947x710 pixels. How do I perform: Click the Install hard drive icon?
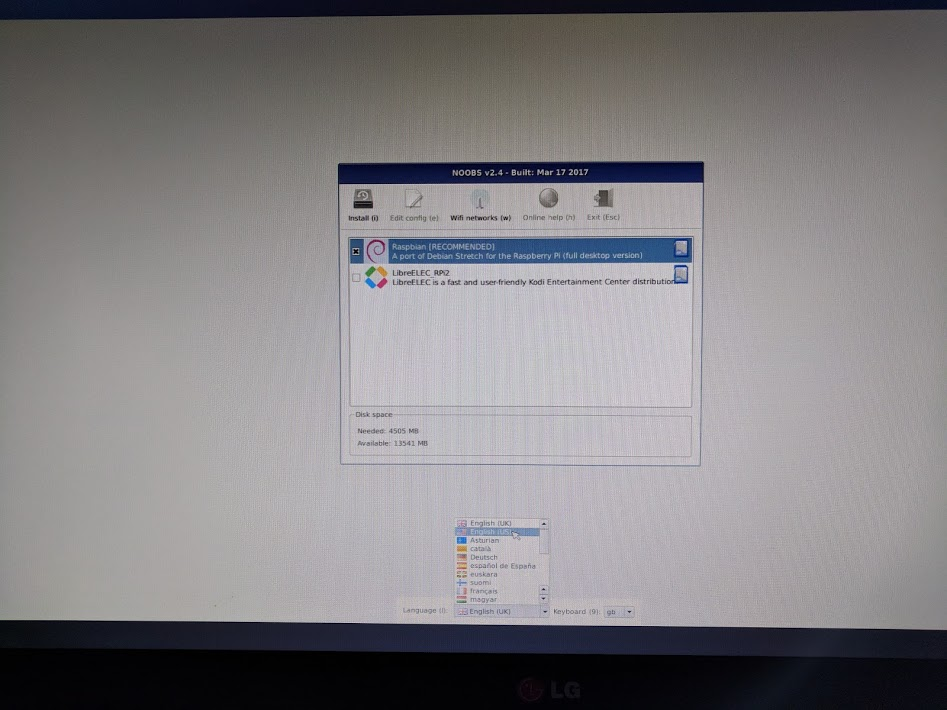coord(363,200)
